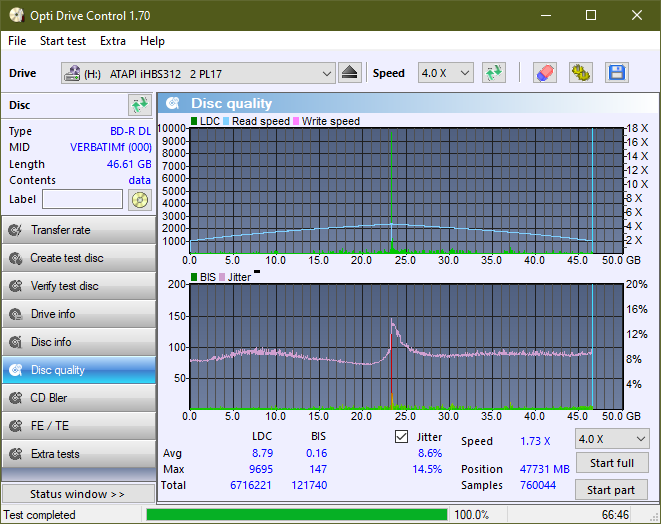The image size is (661, 524).
Task: Click the Disc quality header disc icon
Action: coord(173,103)
